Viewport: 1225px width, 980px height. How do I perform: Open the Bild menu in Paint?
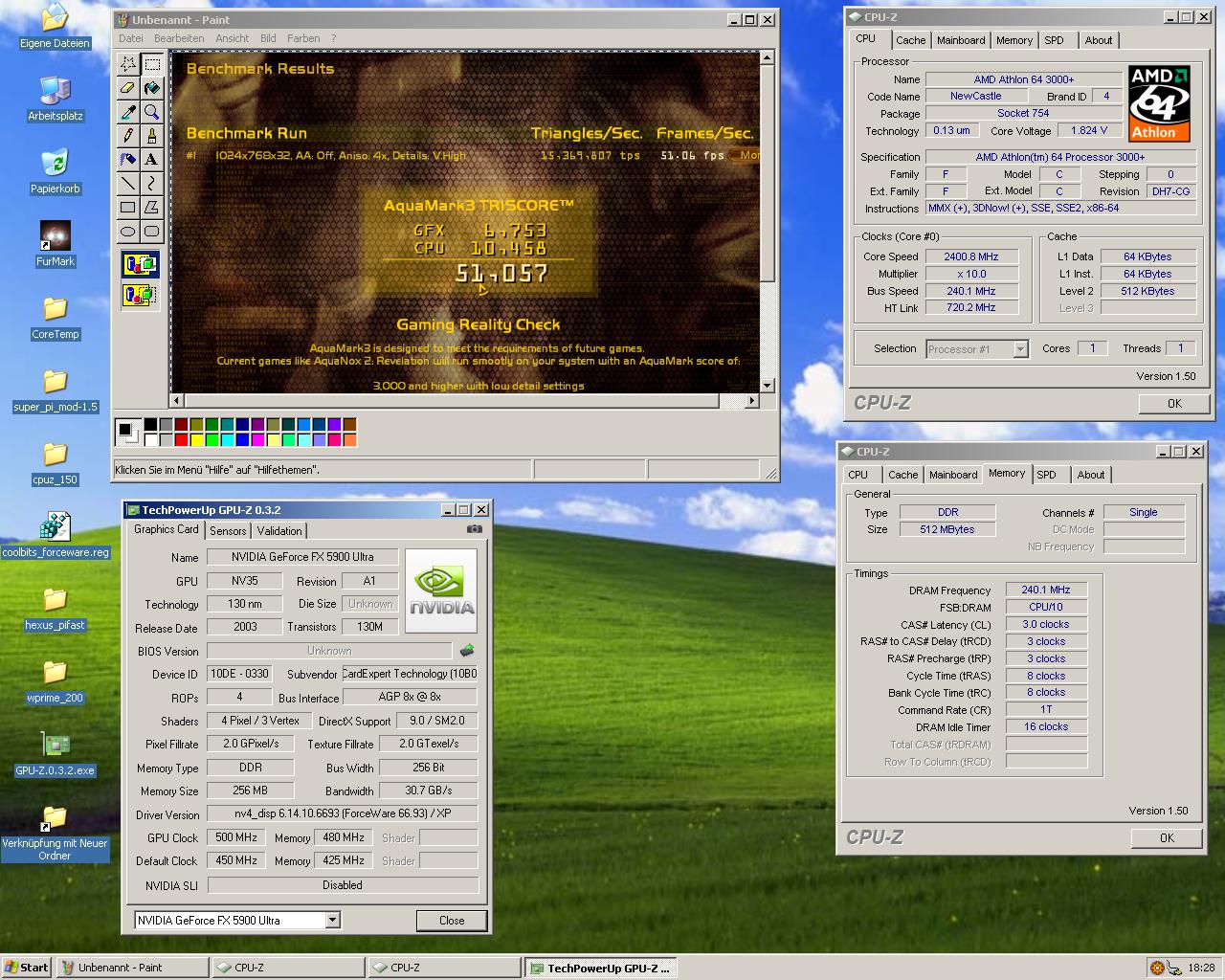point(268,38)
